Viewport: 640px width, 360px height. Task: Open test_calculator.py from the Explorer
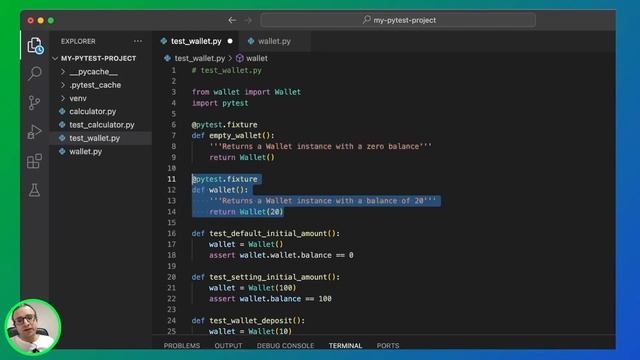pyautogui.click(x=101, y=124)
